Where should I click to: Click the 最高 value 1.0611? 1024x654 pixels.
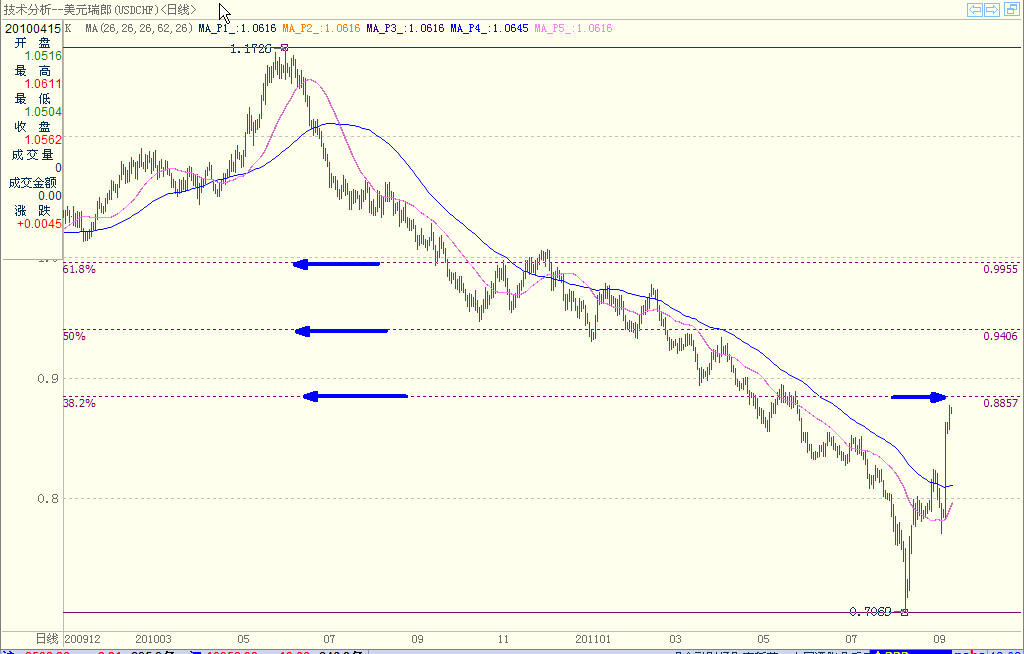tap(43, 84)
